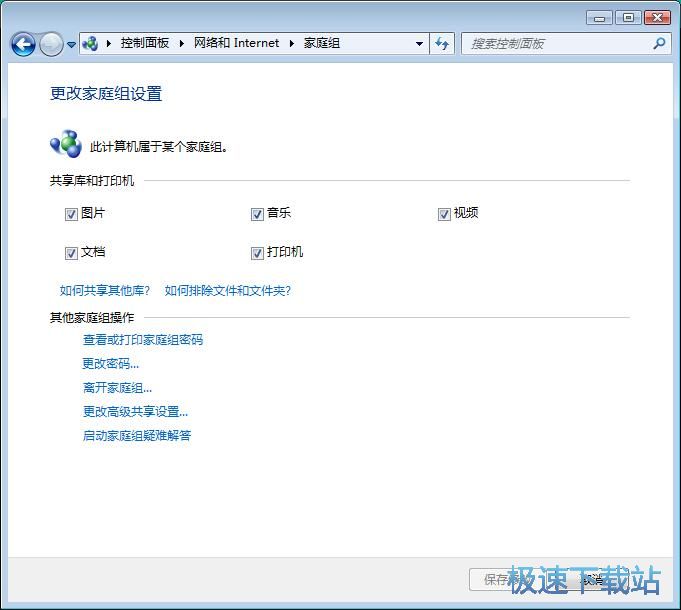The width and height of the screenshot is (681, 610).
Task: Maximize the homegroup window
Action: click(x=628, y=18)
